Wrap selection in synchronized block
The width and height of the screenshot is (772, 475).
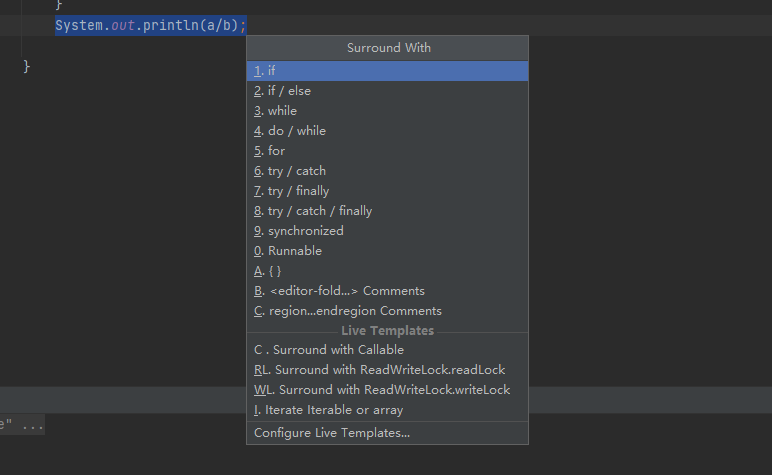[305, 231]
